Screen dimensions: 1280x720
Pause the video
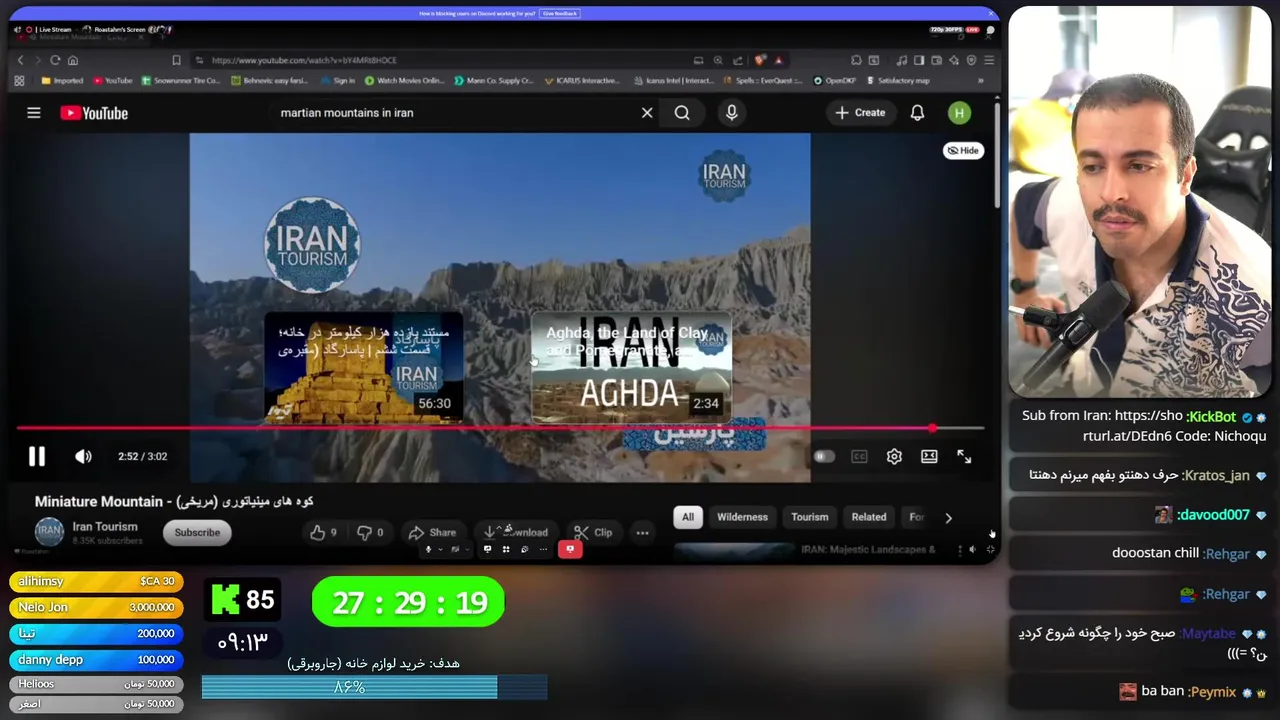(x=37, y=456)
